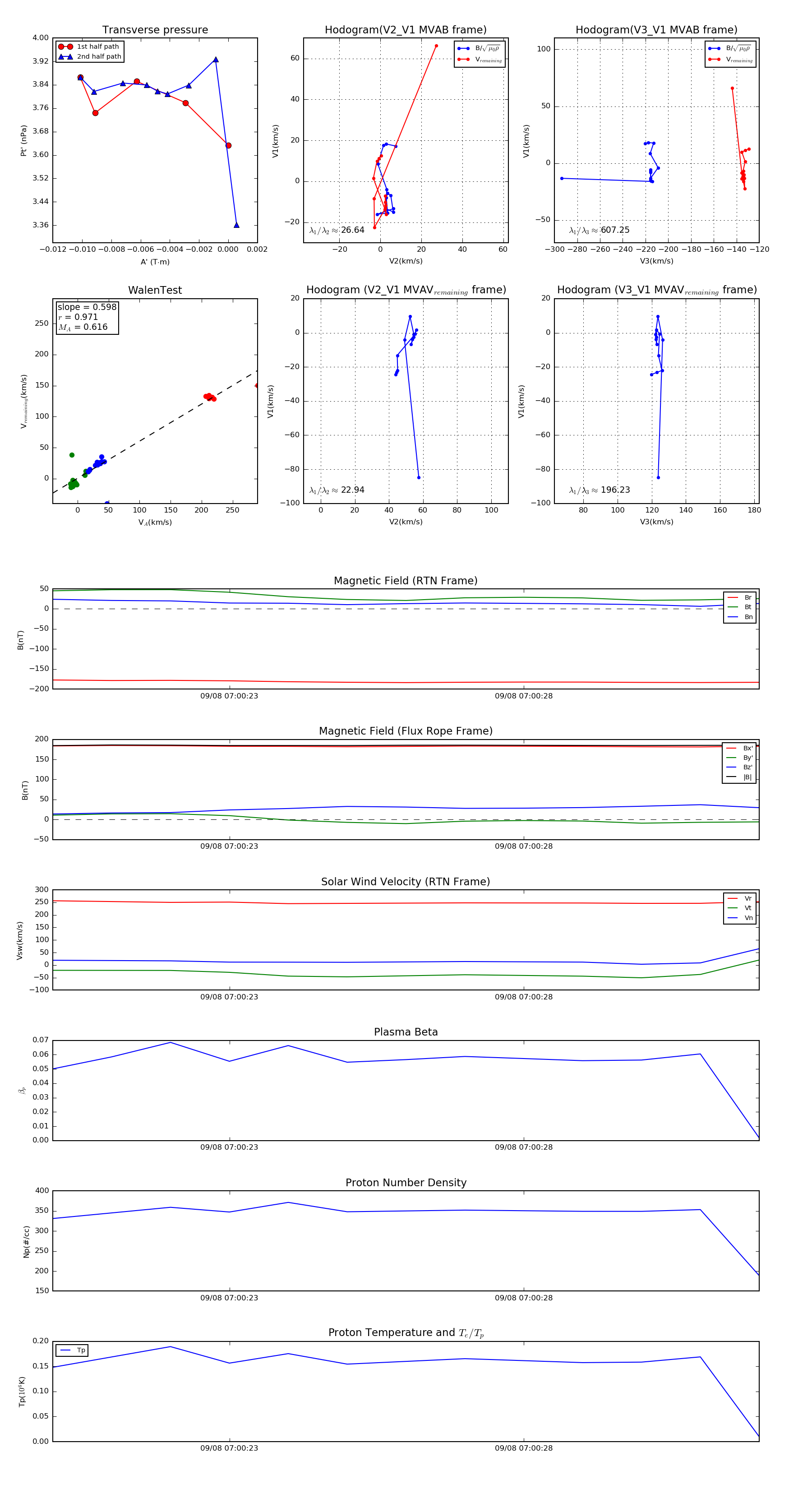Select B/√μ0ρ legend entry in V2_V1 MVAB hodogram

479,49
